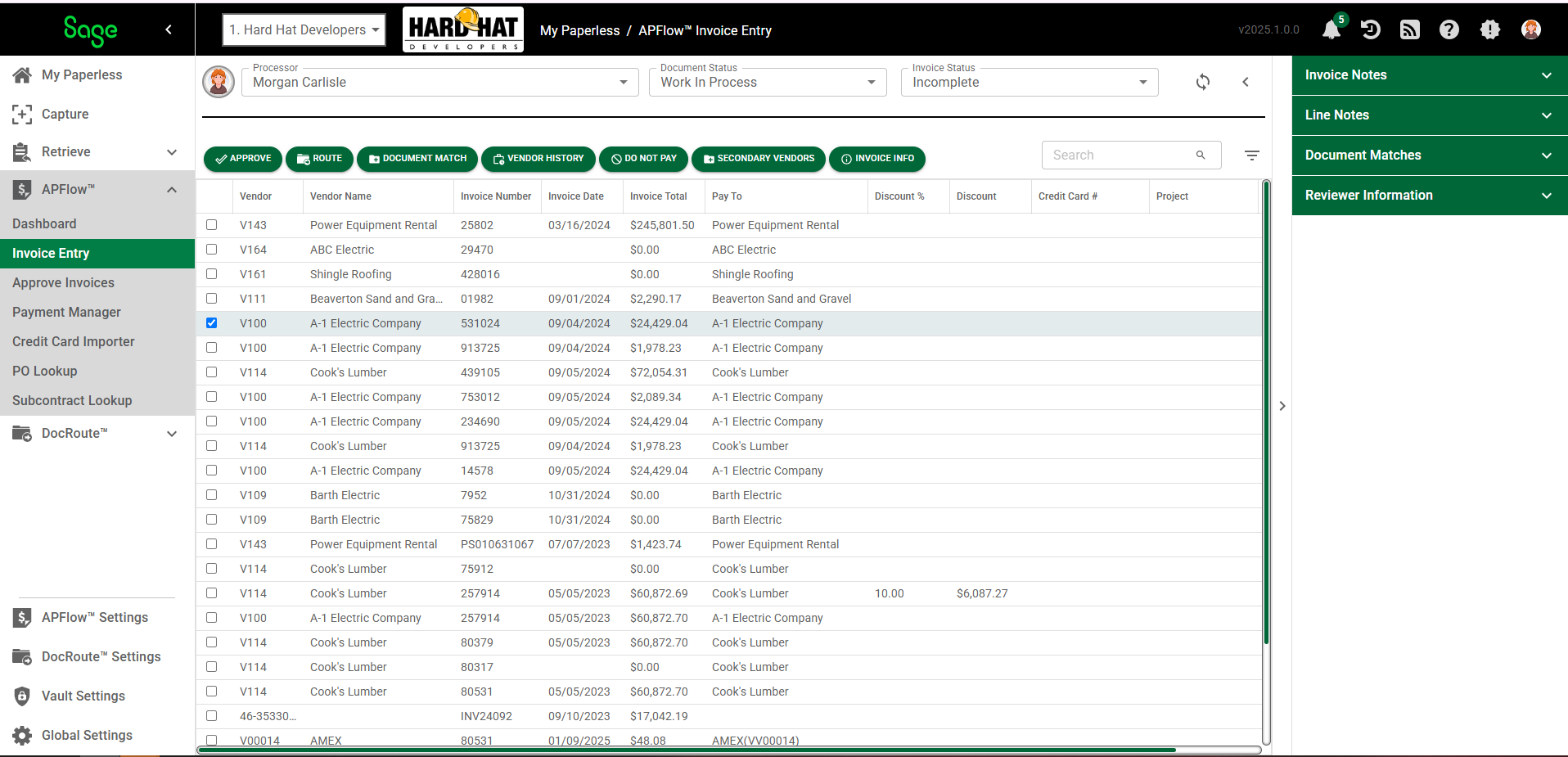Select checkbox for ABC Electric invoice 29470

click(212, 249)
